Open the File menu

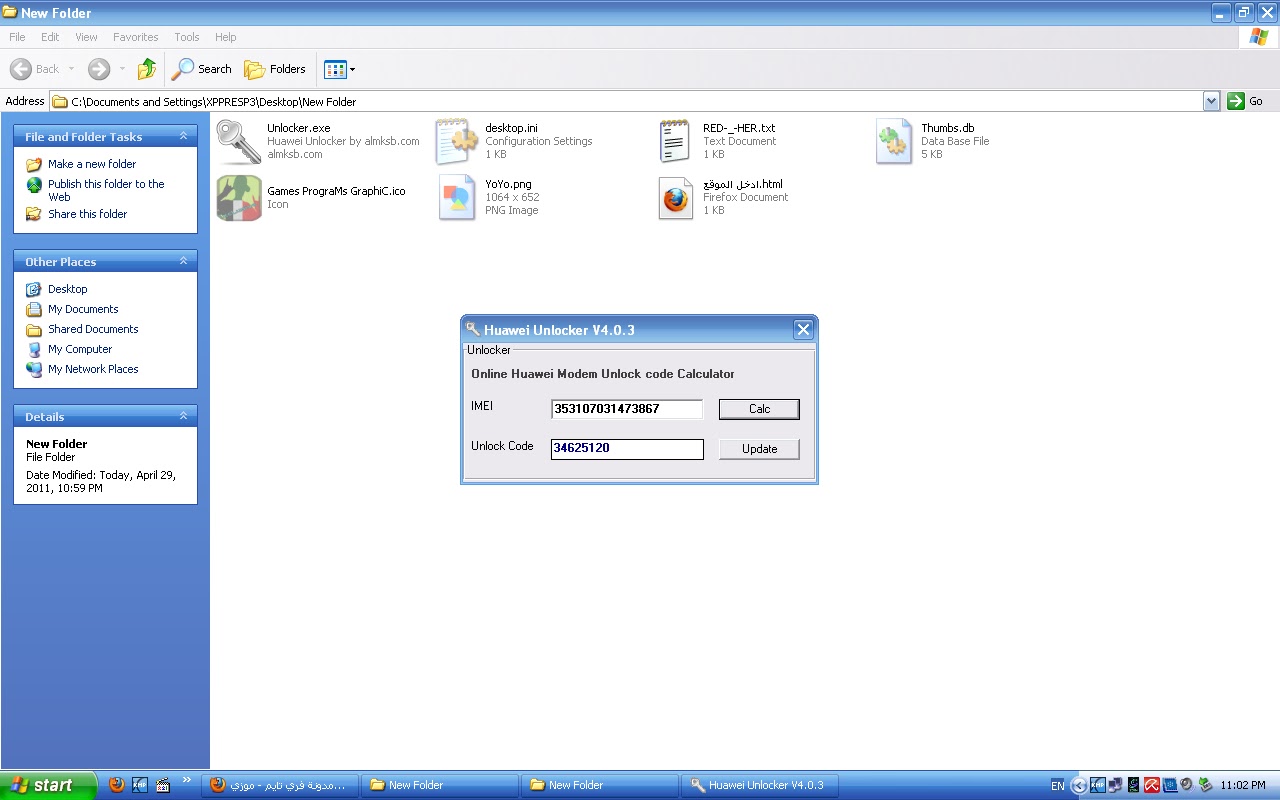(17, 37)
